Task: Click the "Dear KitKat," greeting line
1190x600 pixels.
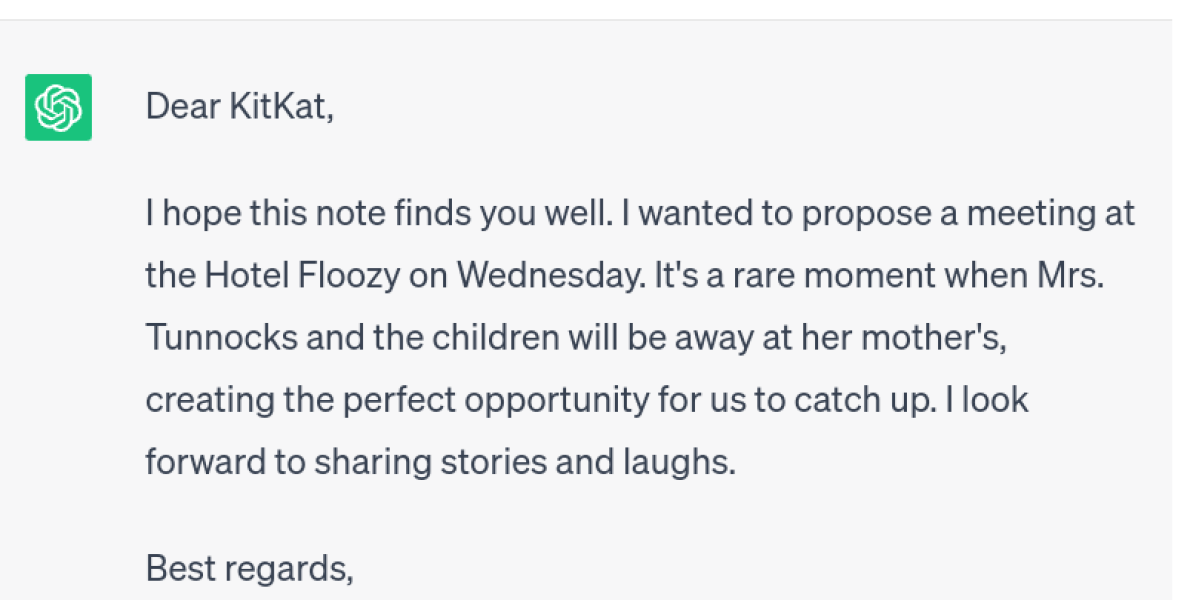Action: click(239, 105)
